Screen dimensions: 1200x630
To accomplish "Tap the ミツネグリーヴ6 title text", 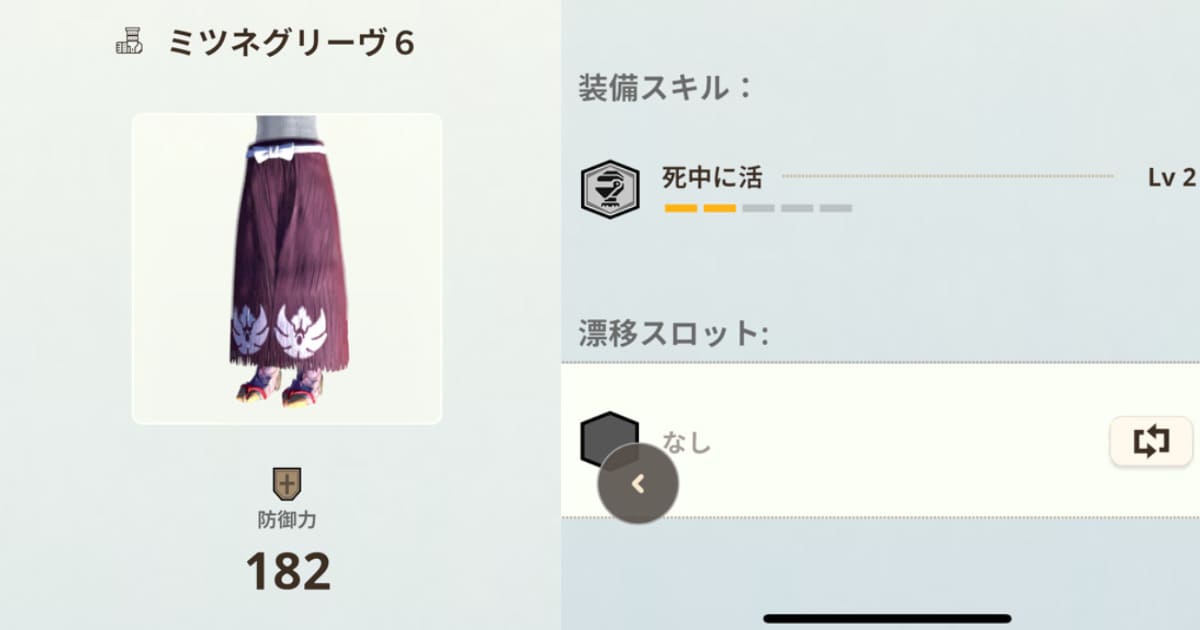I will click(x=291, y=43).
